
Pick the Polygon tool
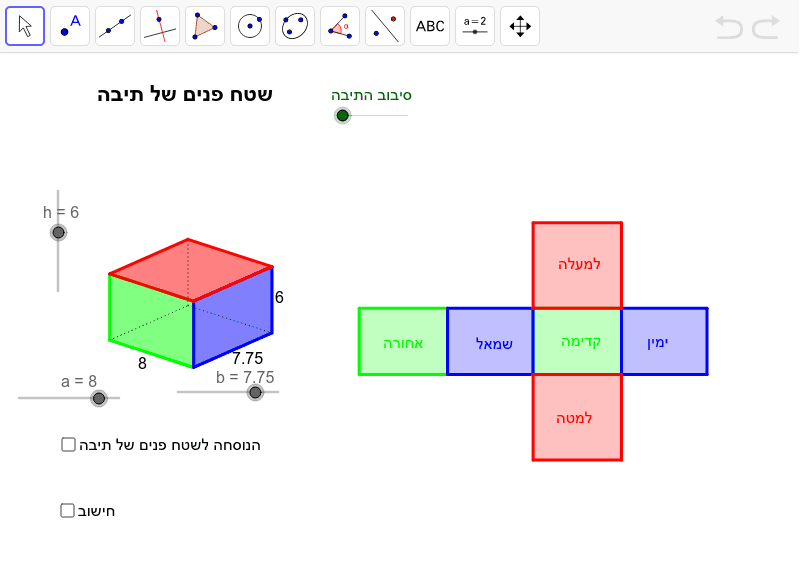[x=205, y=26]
